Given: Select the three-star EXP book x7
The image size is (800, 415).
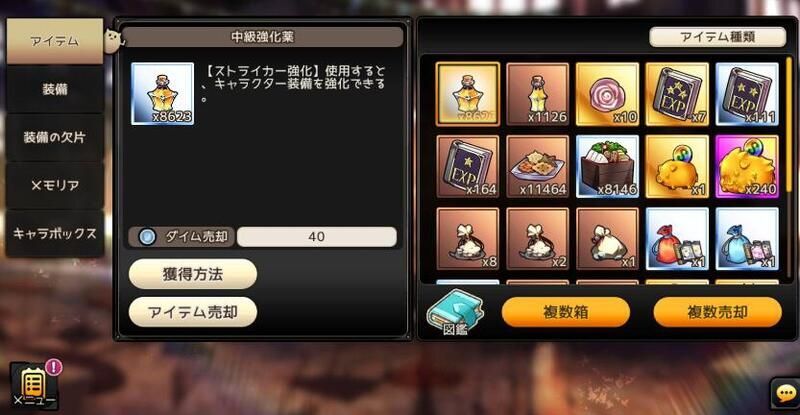Looking at the screenshot, I should [x=677, y=94].
